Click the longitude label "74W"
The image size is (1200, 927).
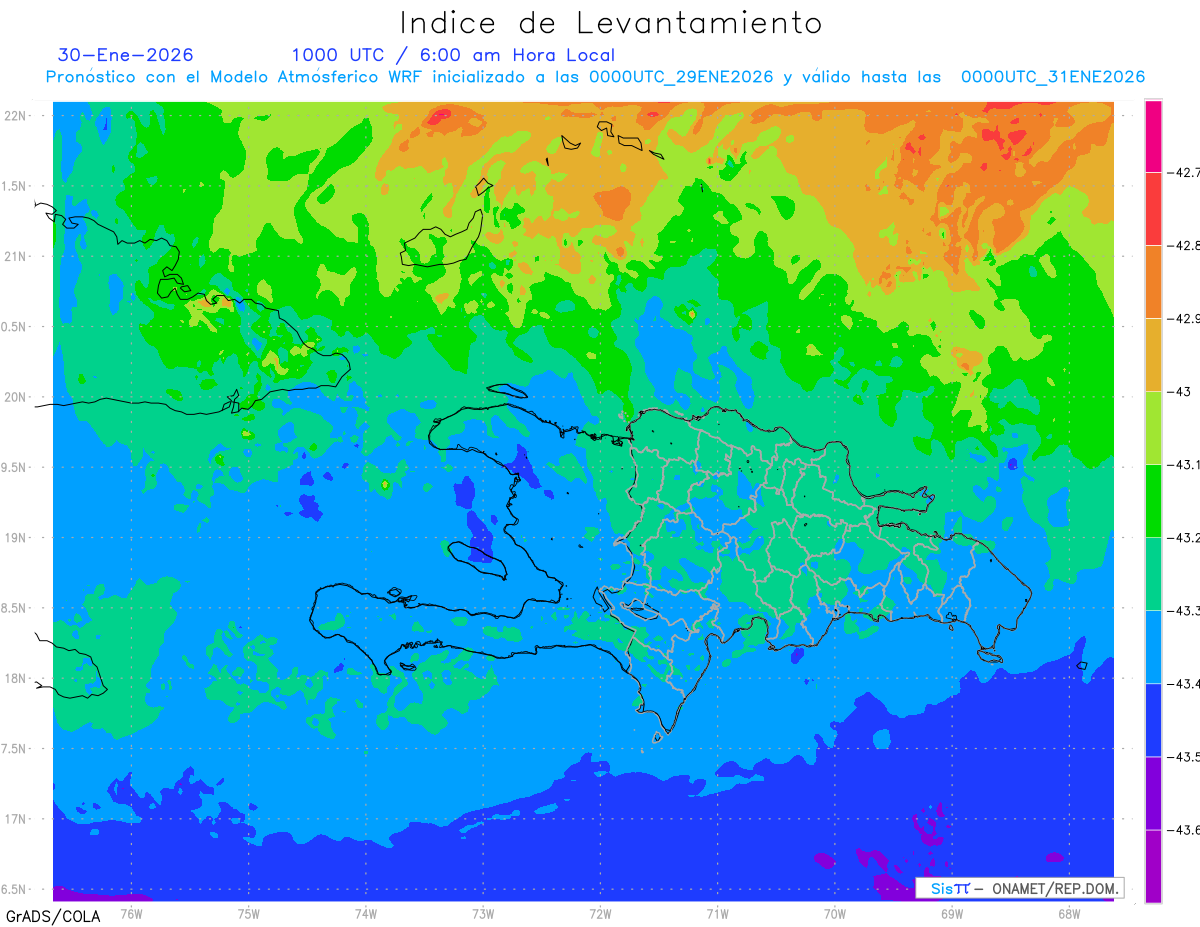tap(366, 913)
